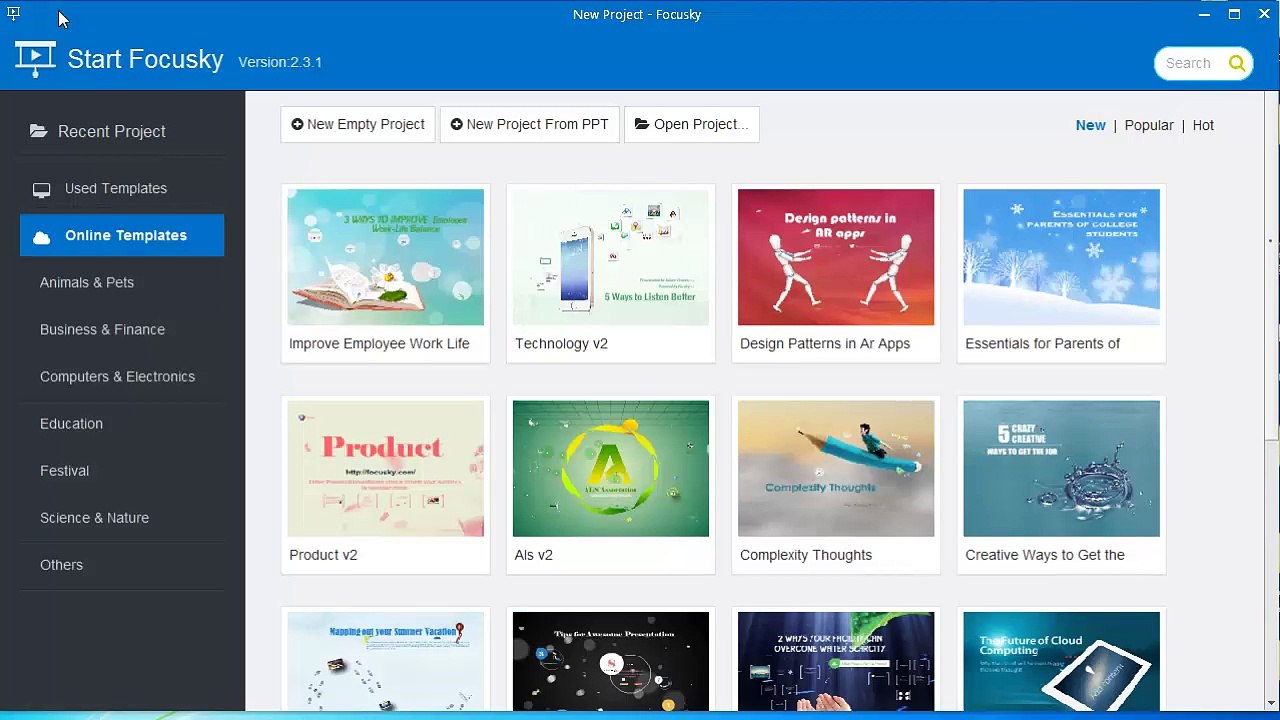Open Als v2 template thumbnail
Viewport: 1280px width, 720px height.
click(611, 468)
